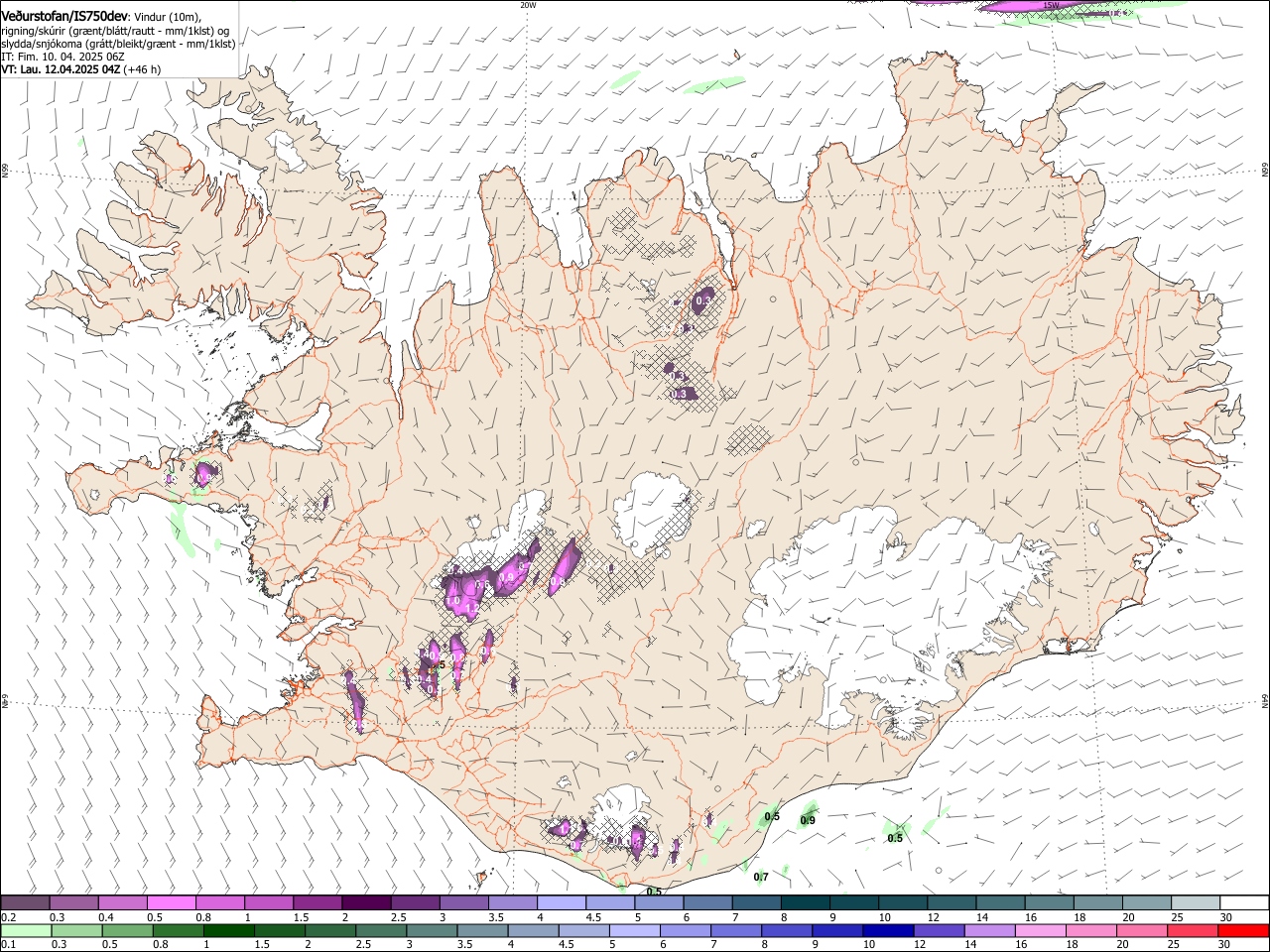Pick the blue lower swatch labeled 8

coord(788,930)
